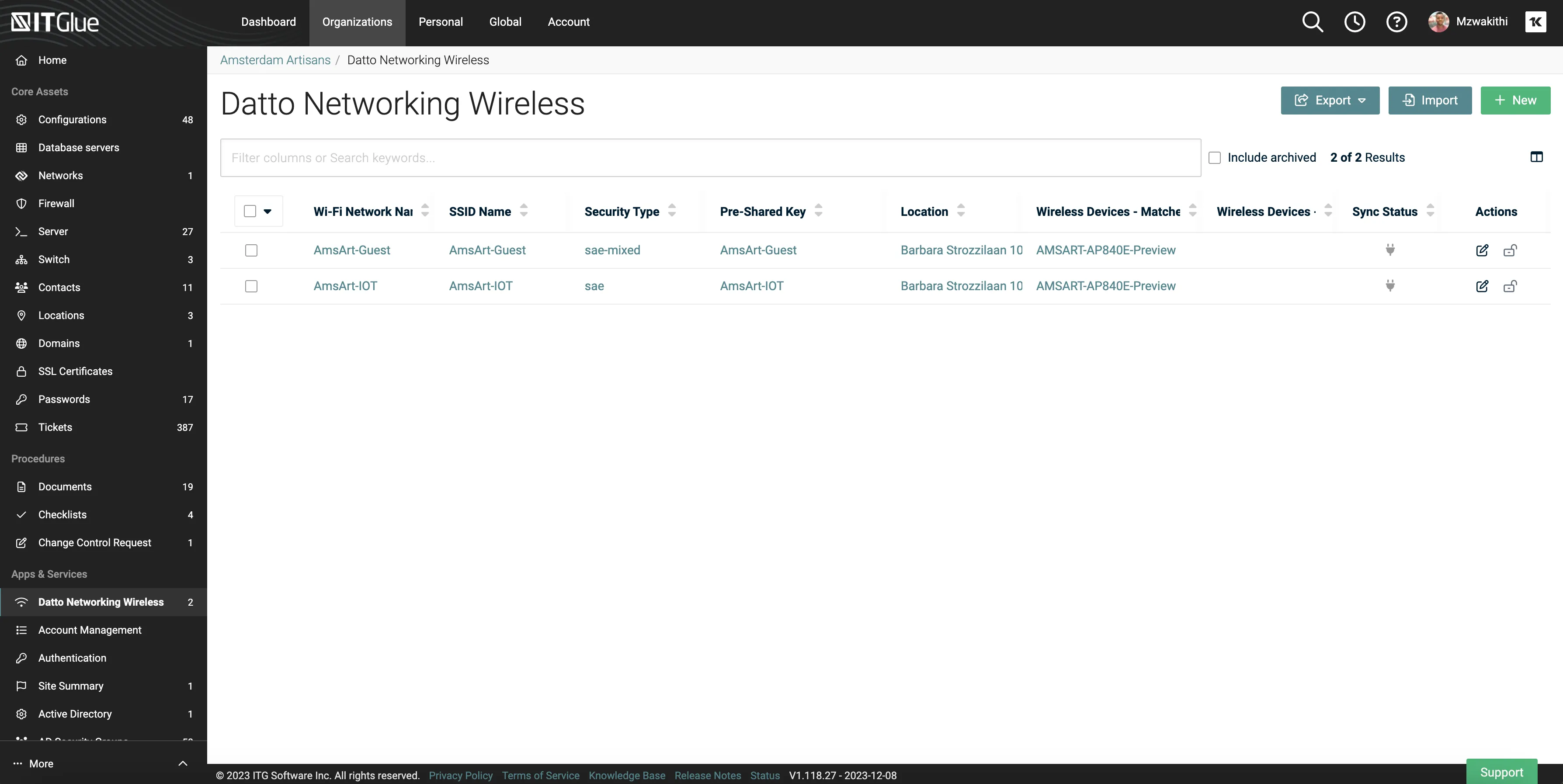Viewport: 1563px width, 784px height.
Task: Click sync status plug icon for AmsArt-Guest
Action: (x=1390, y=250)
